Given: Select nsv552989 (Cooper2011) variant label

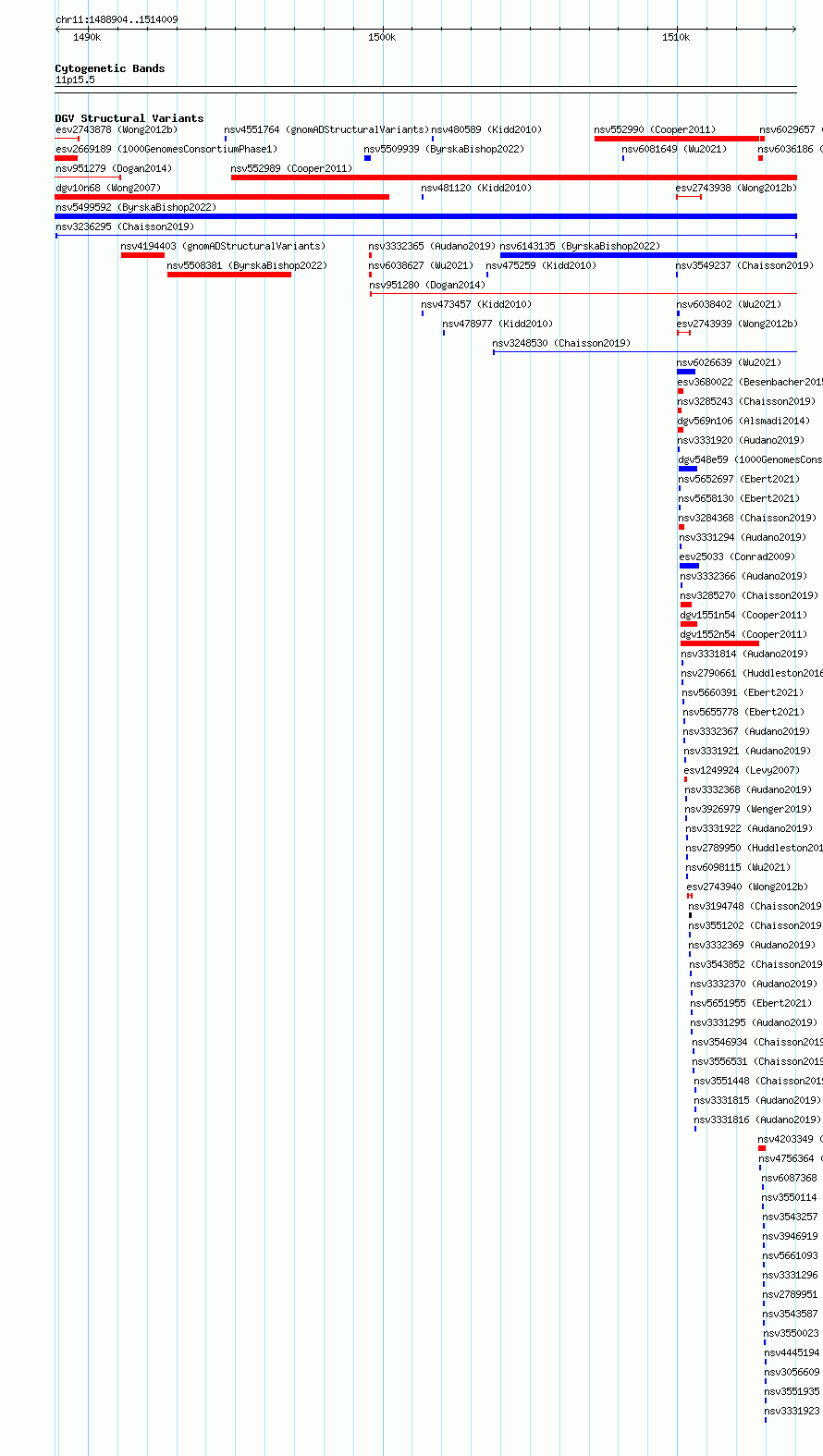Looking at the screenshot, I should tap(291, 168).
